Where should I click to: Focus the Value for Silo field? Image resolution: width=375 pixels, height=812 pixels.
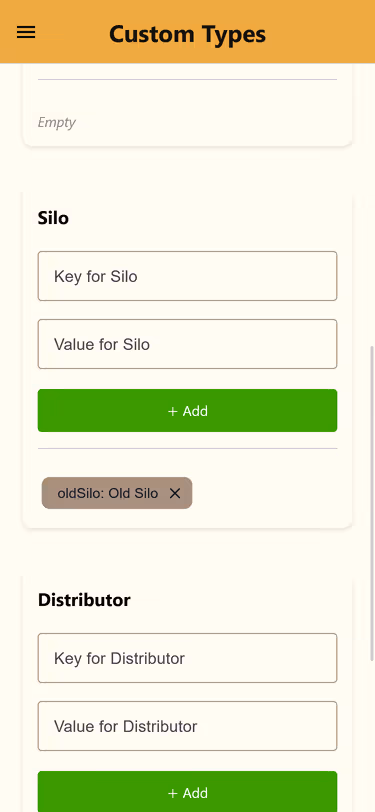click(x=188, y=344)
